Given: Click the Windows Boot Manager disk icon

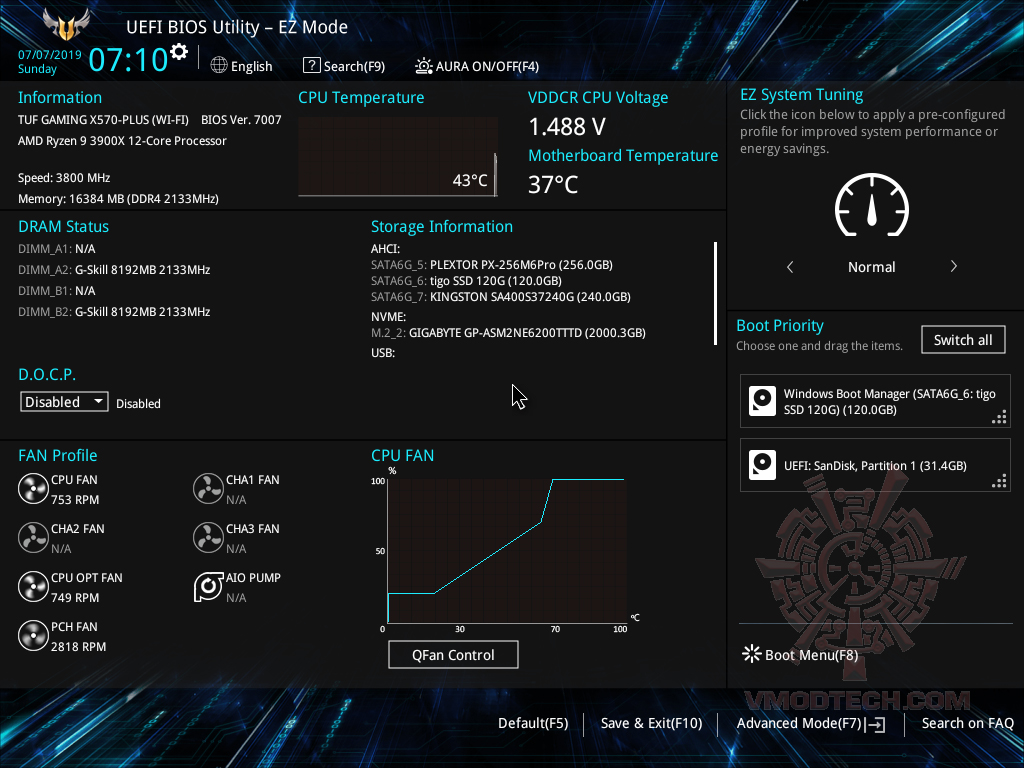Looking at the screenshot, I should tap(762, 401).
